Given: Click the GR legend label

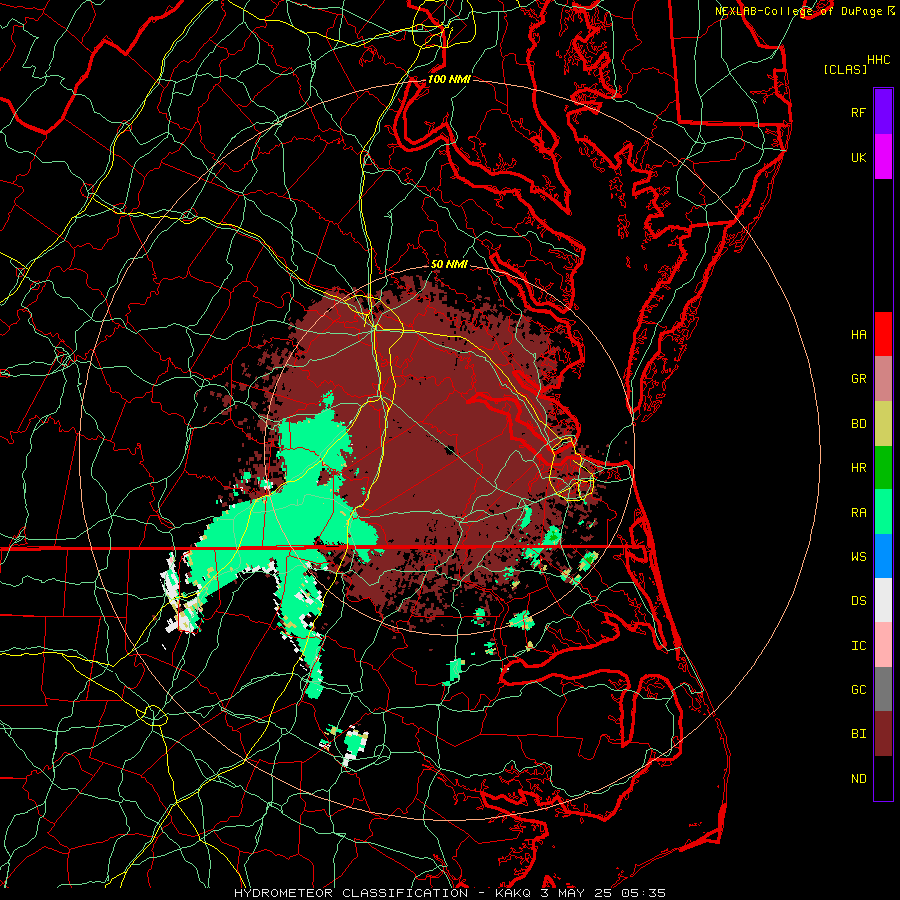Looking at the screenshot, I should (858, 379).
